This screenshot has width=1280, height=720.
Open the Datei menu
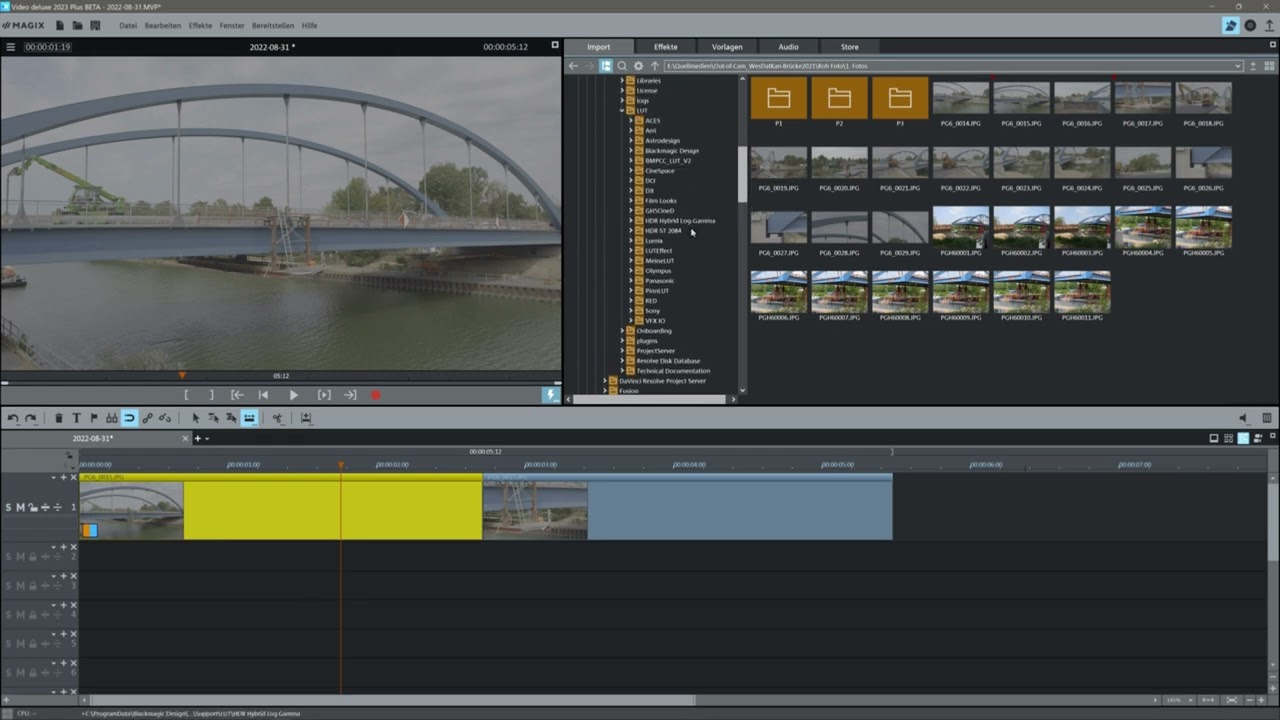128,25
